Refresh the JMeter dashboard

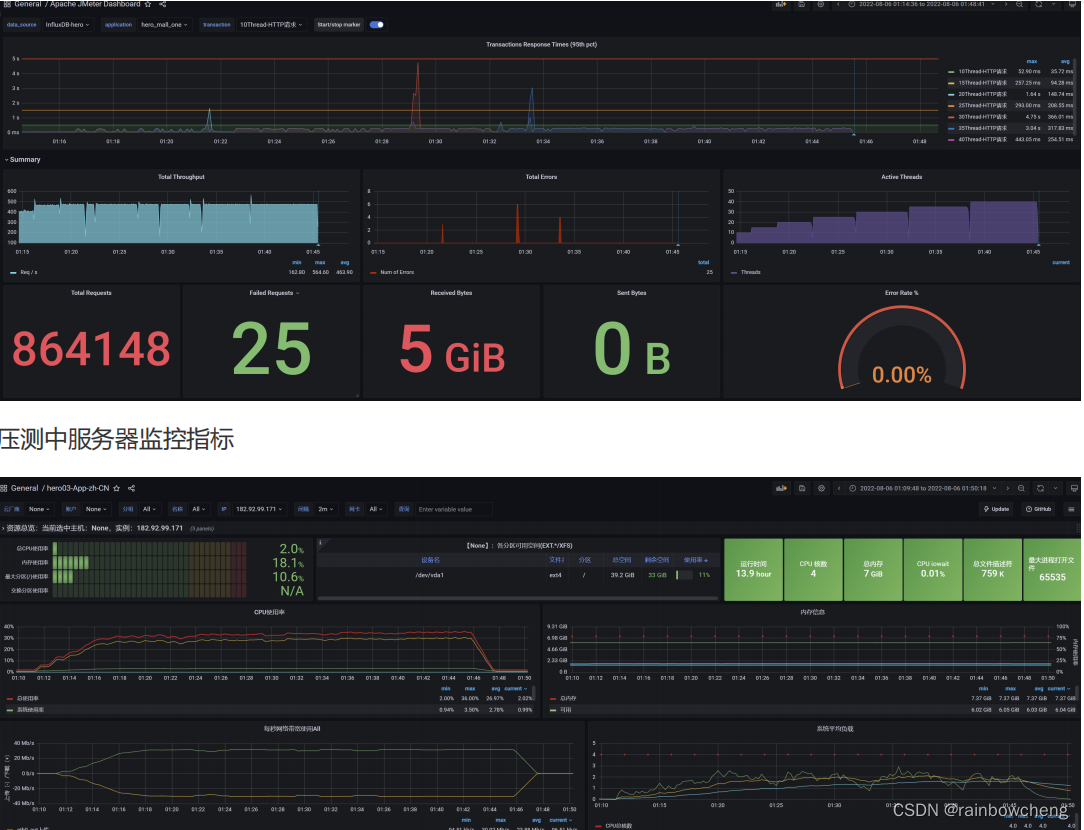1039,4
